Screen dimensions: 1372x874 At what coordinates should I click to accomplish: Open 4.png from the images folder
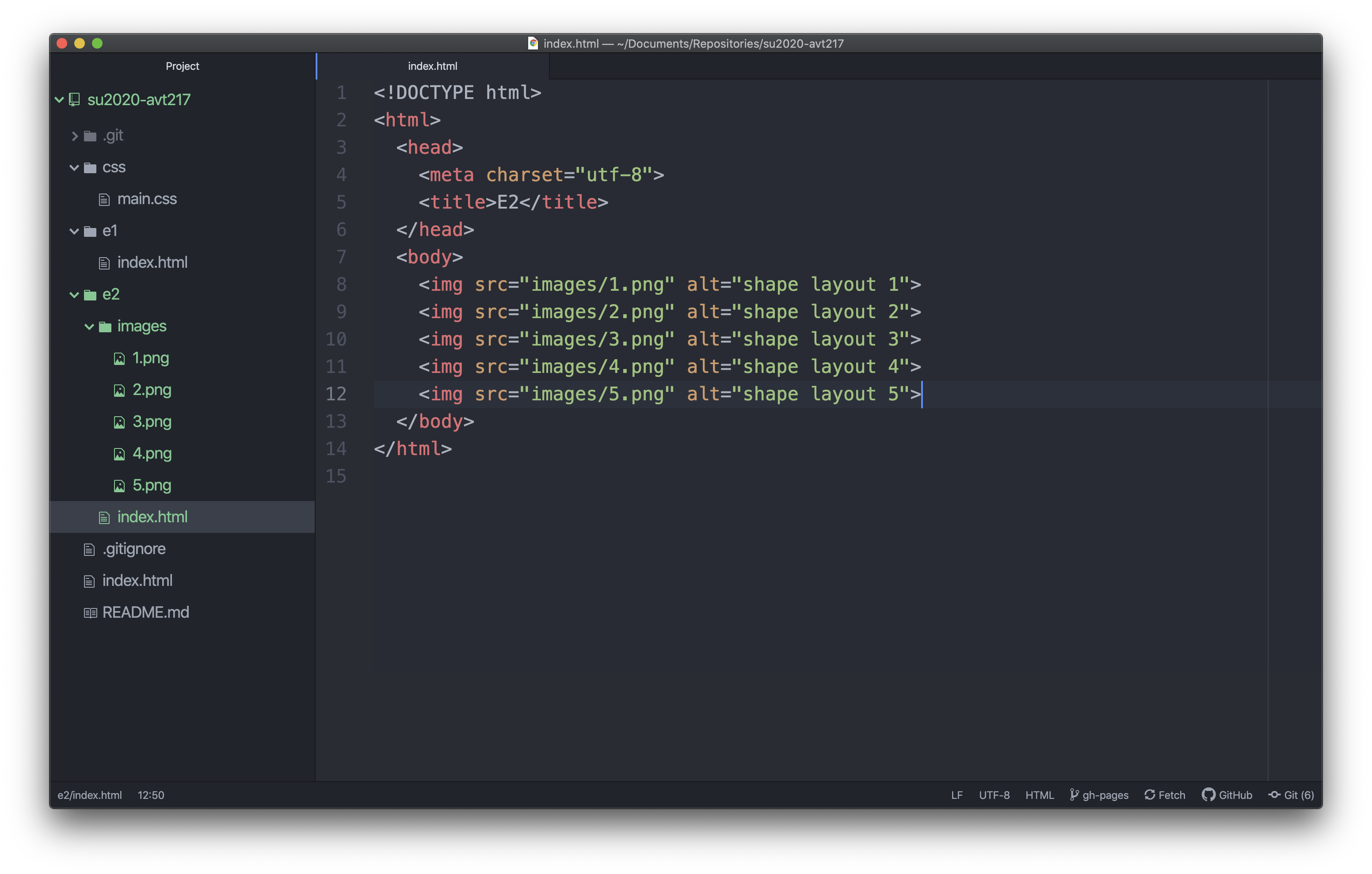(x=152, y=454)
